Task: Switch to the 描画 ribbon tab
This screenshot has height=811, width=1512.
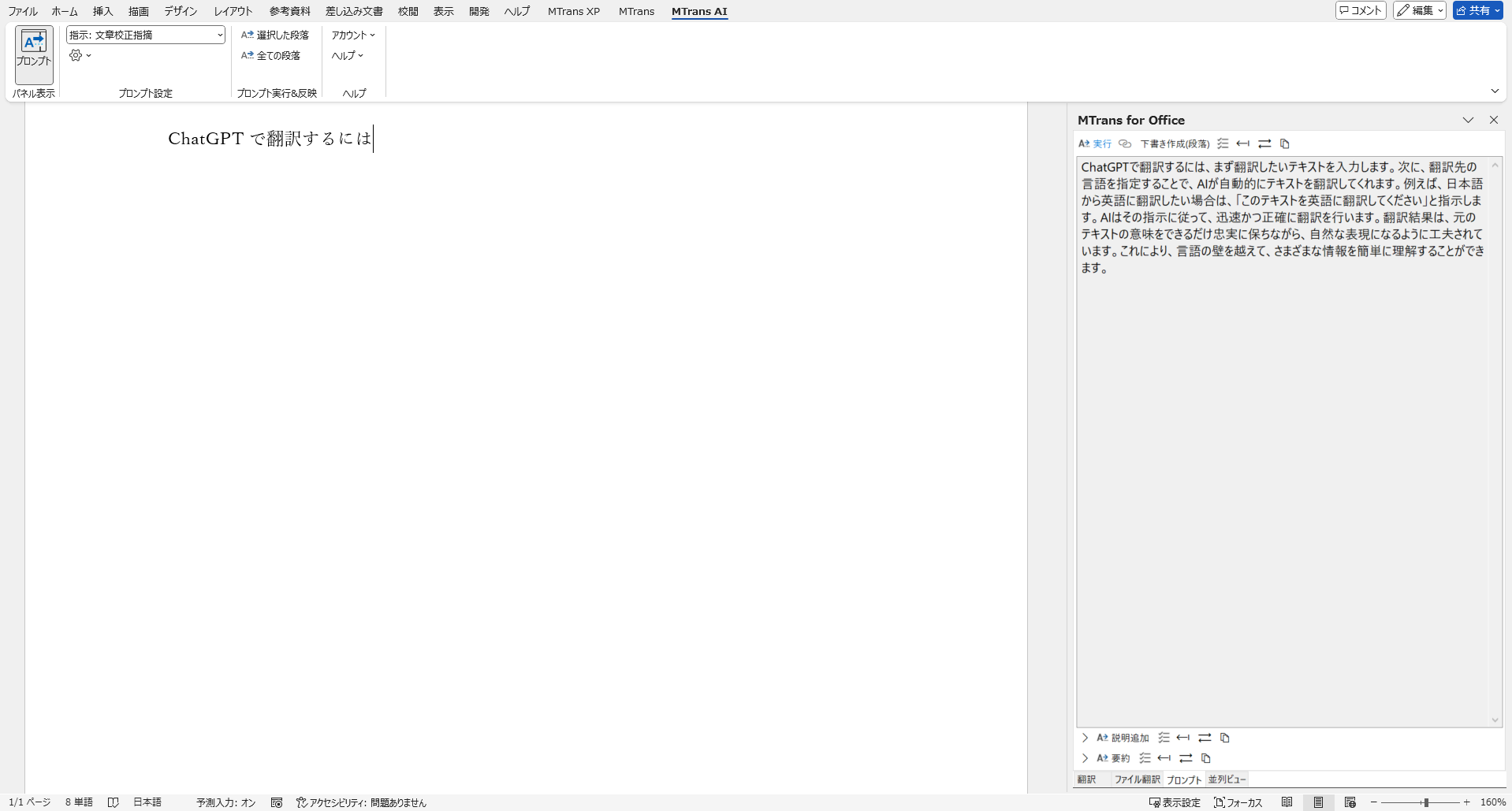Action: click(x=139, y=11)
